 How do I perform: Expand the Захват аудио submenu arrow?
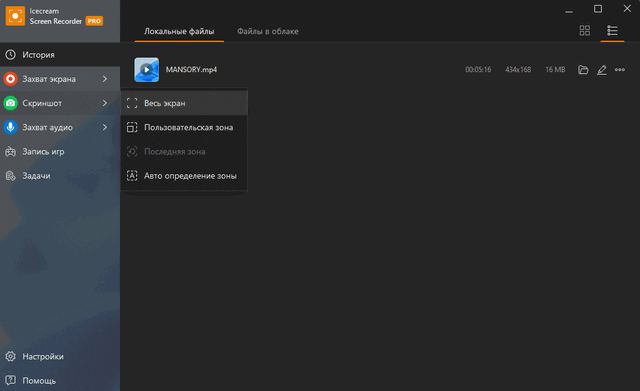click(105, 127)
